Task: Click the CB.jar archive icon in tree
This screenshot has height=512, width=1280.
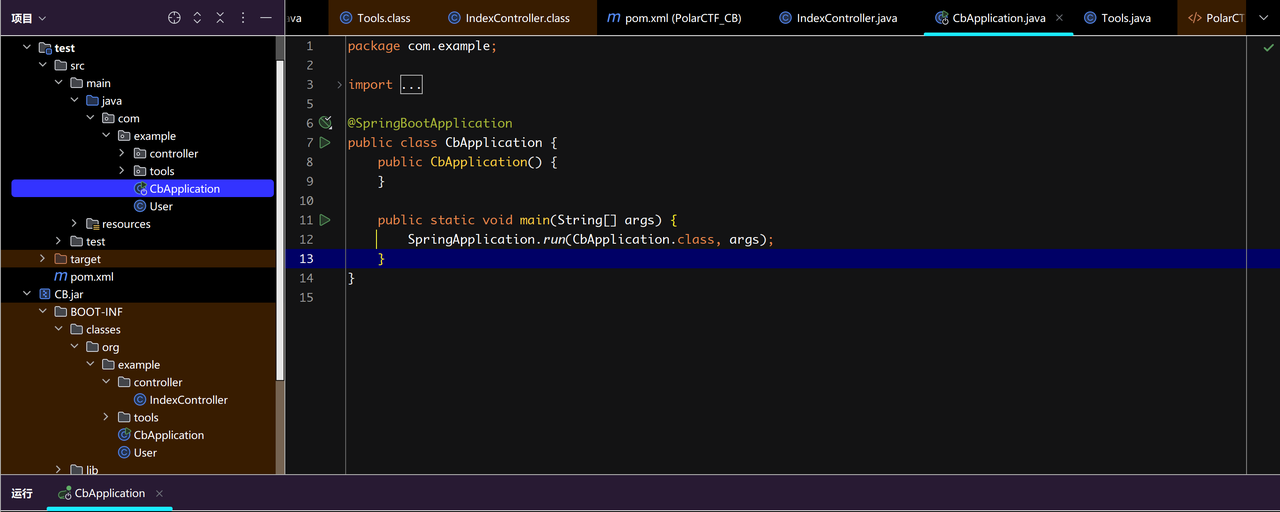Action: pyautogui.click(x=45, y=295)
